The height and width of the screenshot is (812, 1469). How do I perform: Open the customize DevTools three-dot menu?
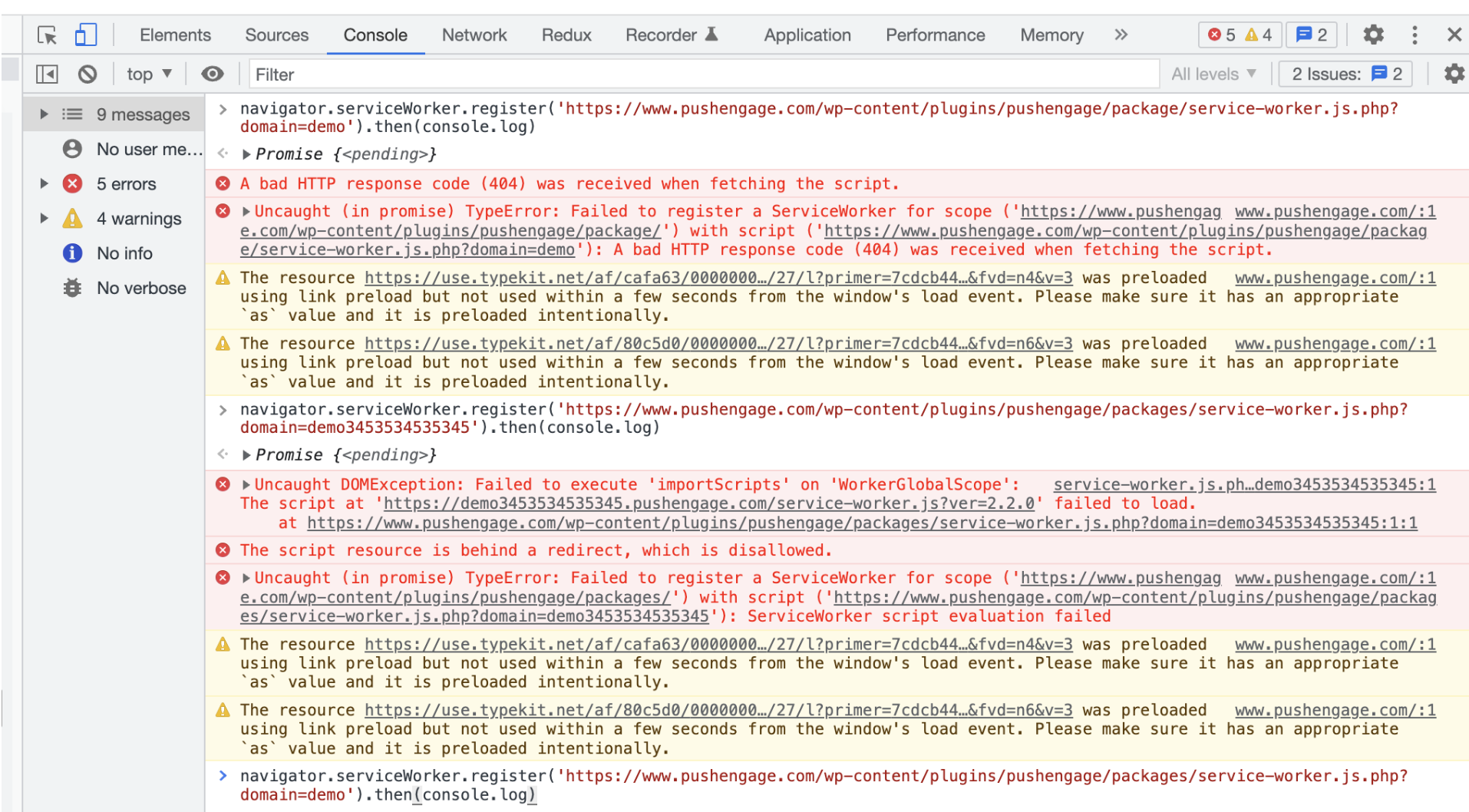[1415, 35]
